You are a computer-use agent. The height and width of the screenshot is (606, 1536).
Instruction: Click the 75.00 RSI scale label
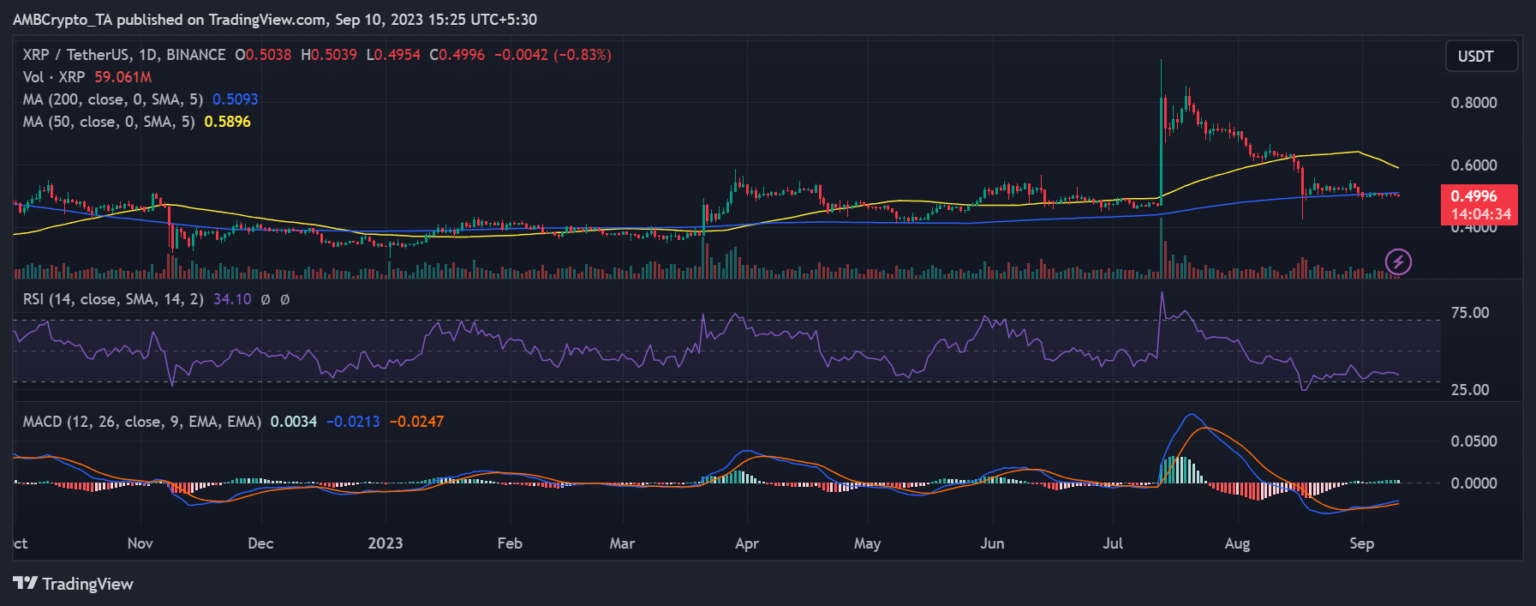tap(1470, 313)
